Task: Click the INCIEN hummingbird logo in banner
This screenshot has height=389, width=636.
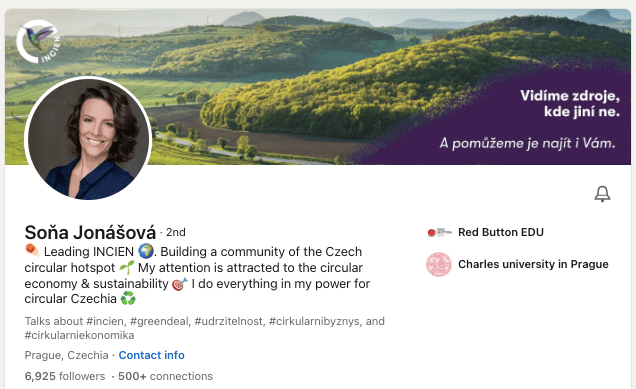Action: pos(39,41)
